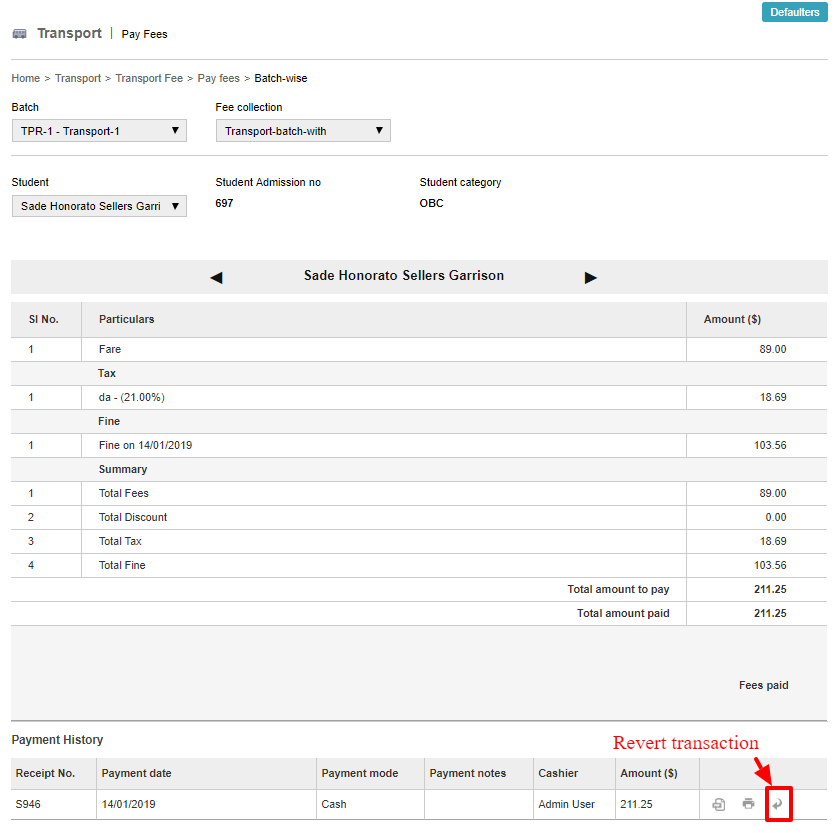
Task: Click the Defaulters button
Action: (x=794, y=12)
